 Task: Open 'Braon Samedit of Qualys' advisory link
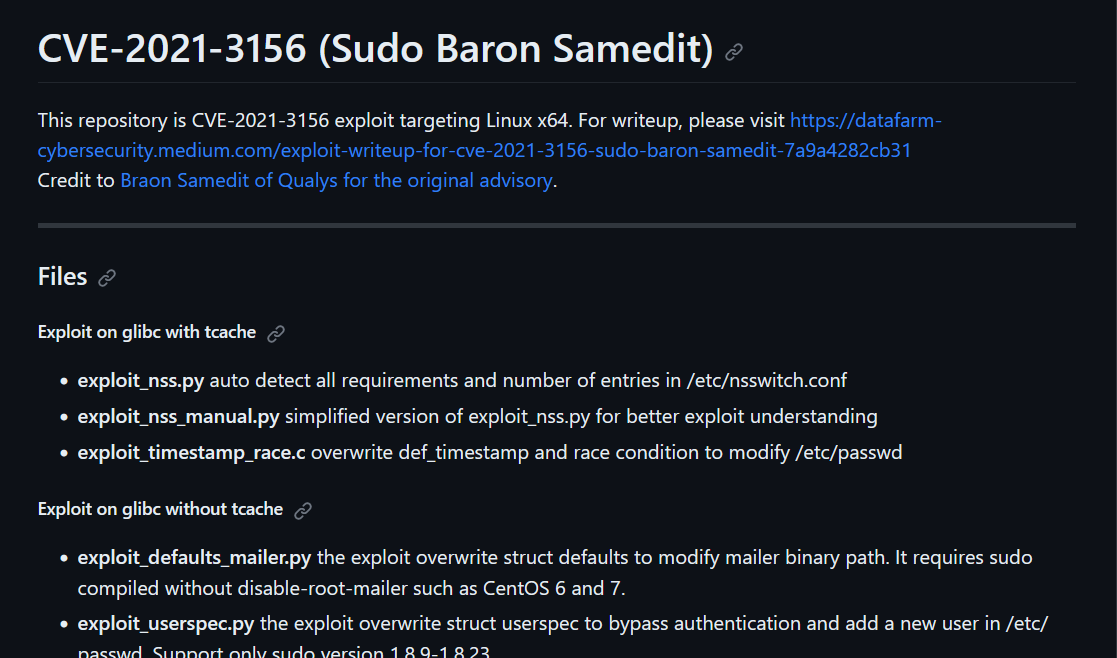click(x=336, y=180)
